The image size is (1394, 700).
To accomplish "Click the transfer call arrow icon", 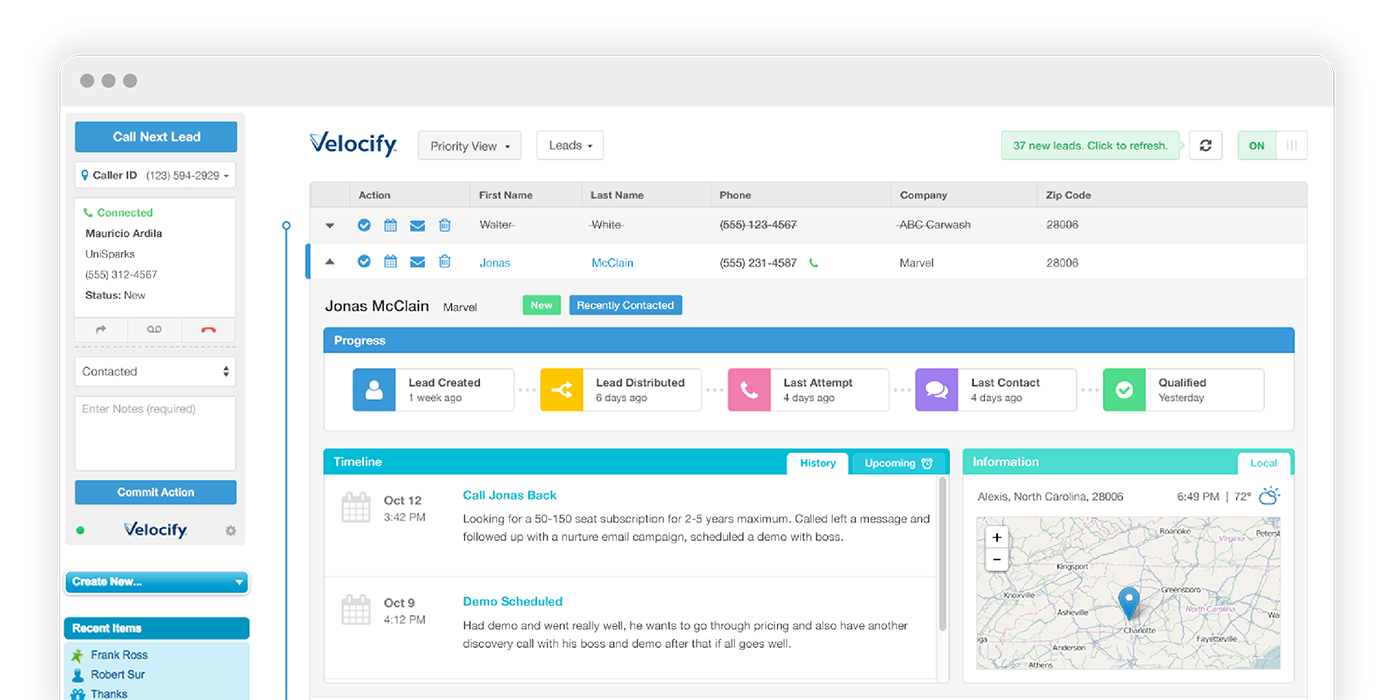I will (x=99, y=329).
